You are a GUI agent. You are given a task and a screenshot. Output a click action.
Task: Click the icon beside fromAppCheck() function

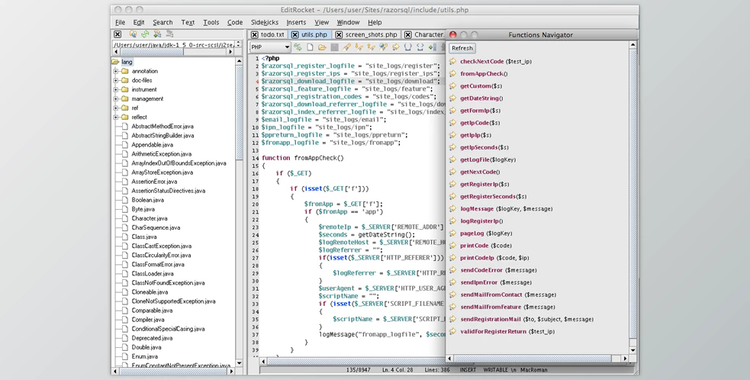453,74
